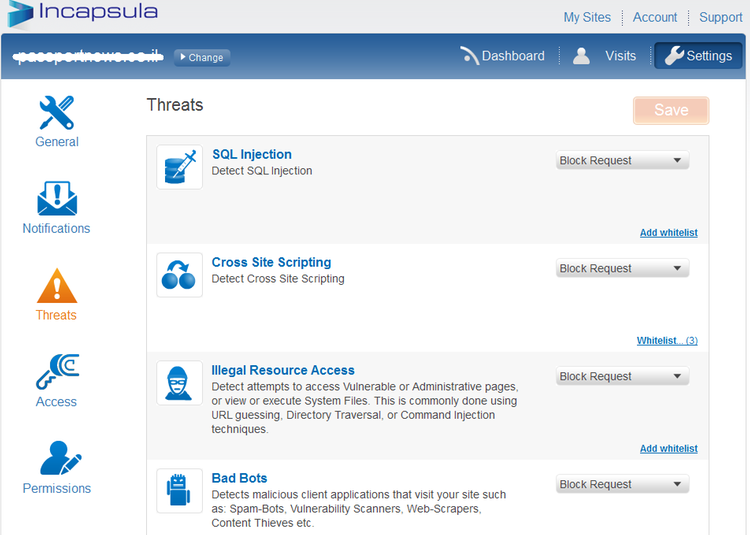Expand SQL Injection Block Request dropdown
This screenshot has width=750, height=535.
621,161
